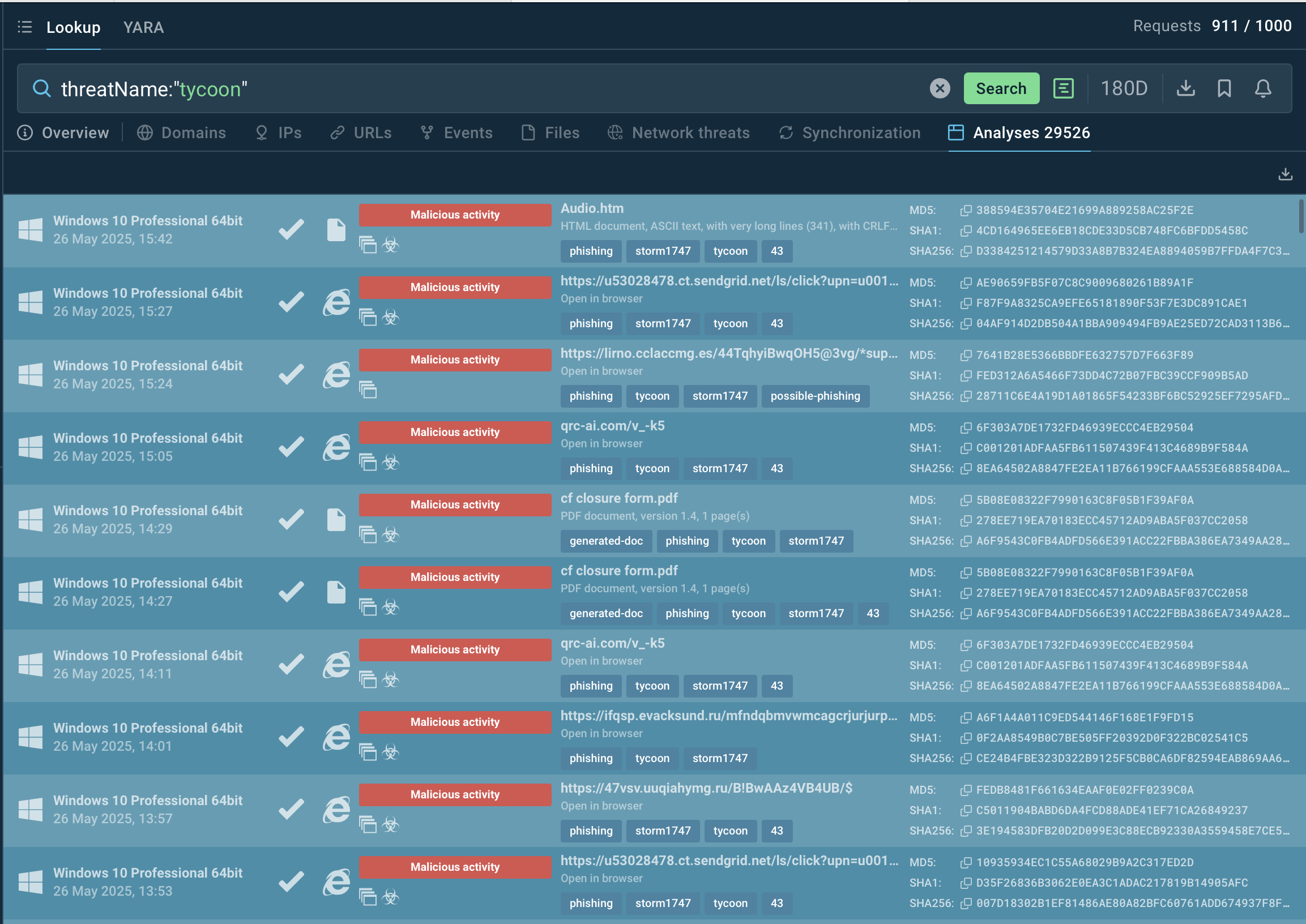Click the file icon in the 14:27 row

click(x=336, y=592)
